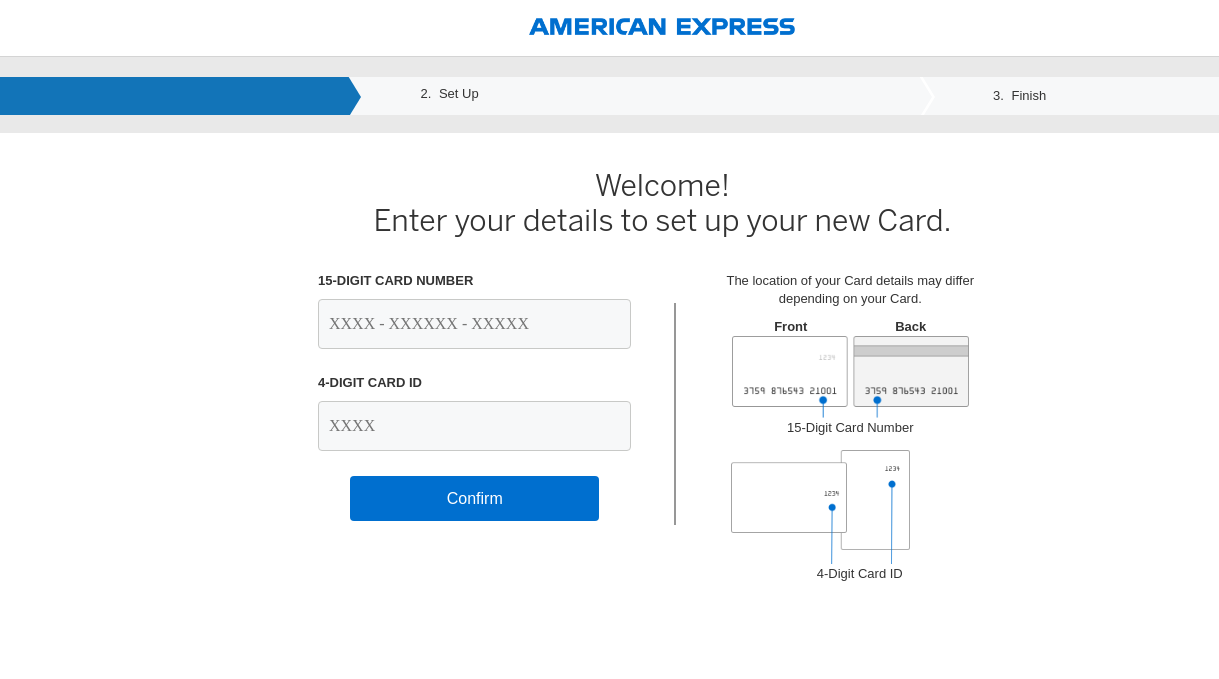Viewport: 1219px width, 679px height.
Task: Click the 4-digit card ID input field
Action: [x=474, y=425]
